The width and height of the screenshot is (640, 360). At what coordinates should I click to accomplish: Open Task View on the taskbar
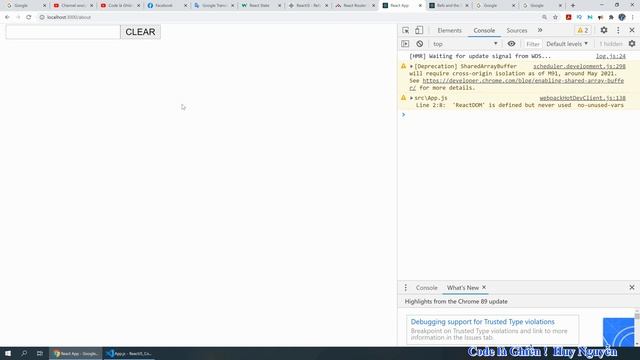click(x=40, y=353)
